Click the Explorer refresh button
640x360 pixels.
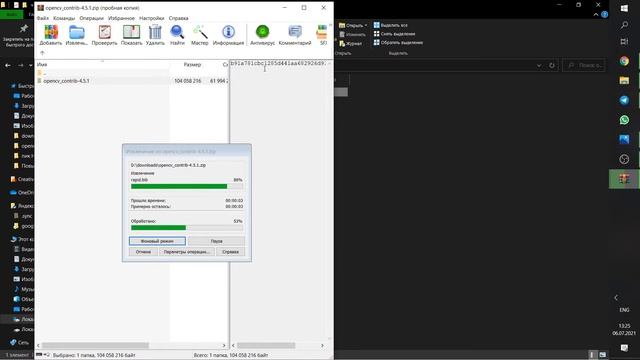click(552, 65)
